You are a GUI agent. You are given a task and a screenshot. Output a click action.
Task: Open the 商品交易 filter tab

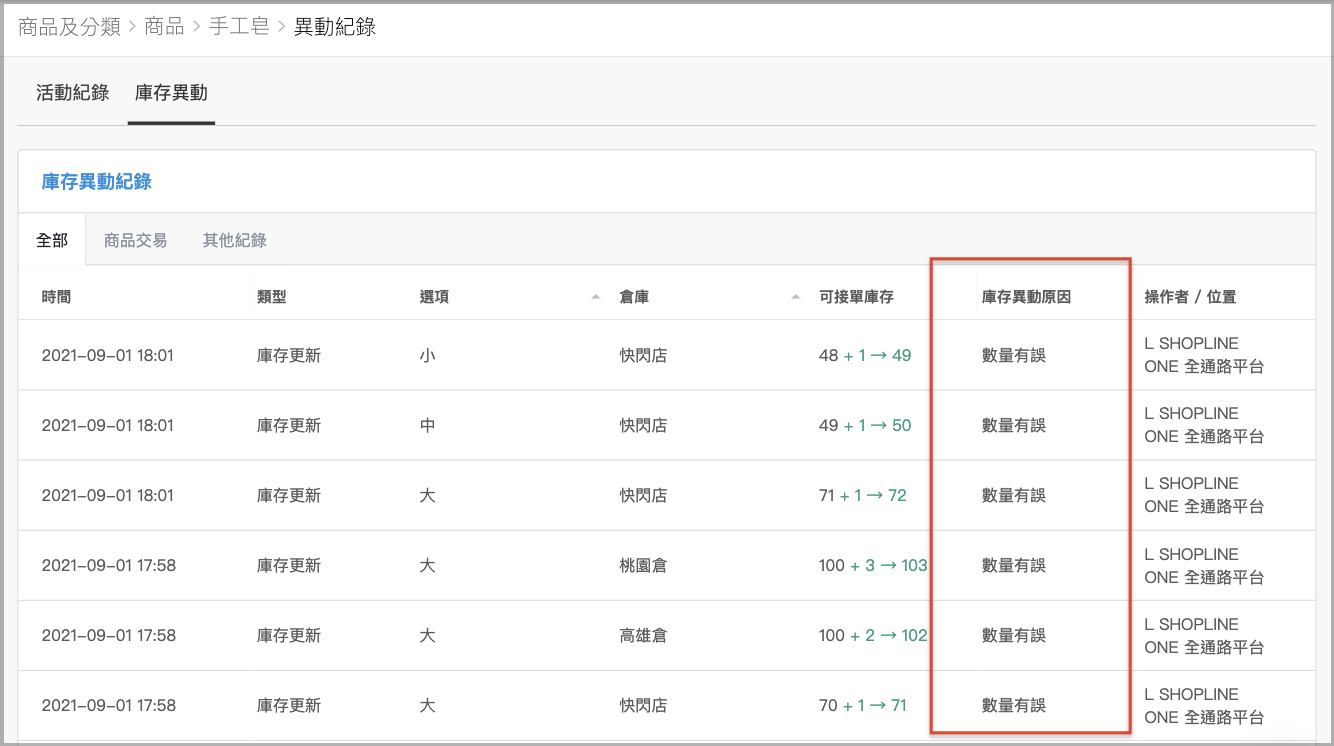tap(135, 240)
